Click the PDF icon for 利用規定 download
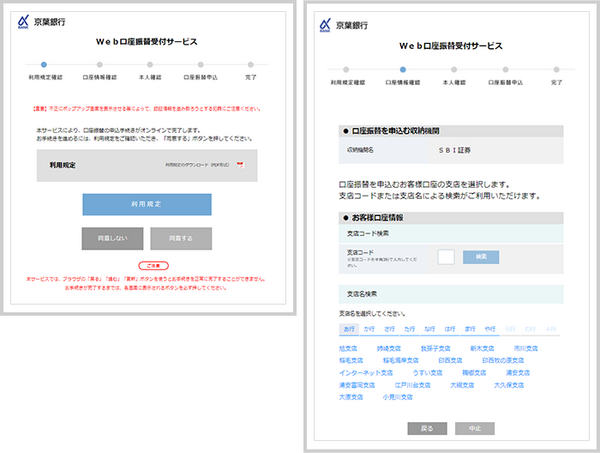This screenshot has height=453, width=600. 240,165
